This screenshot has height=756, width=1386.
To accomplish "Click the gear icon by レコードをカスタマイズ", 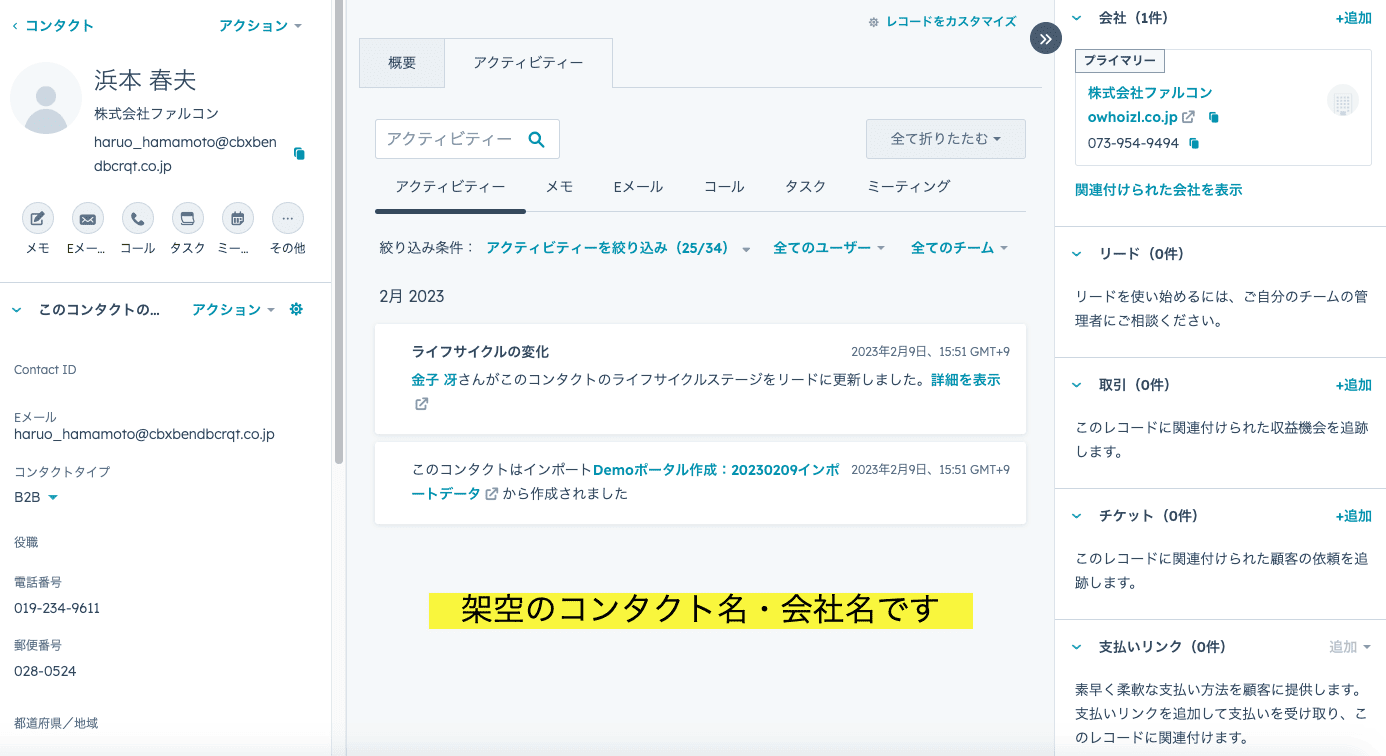I will [x=874, y=21].
